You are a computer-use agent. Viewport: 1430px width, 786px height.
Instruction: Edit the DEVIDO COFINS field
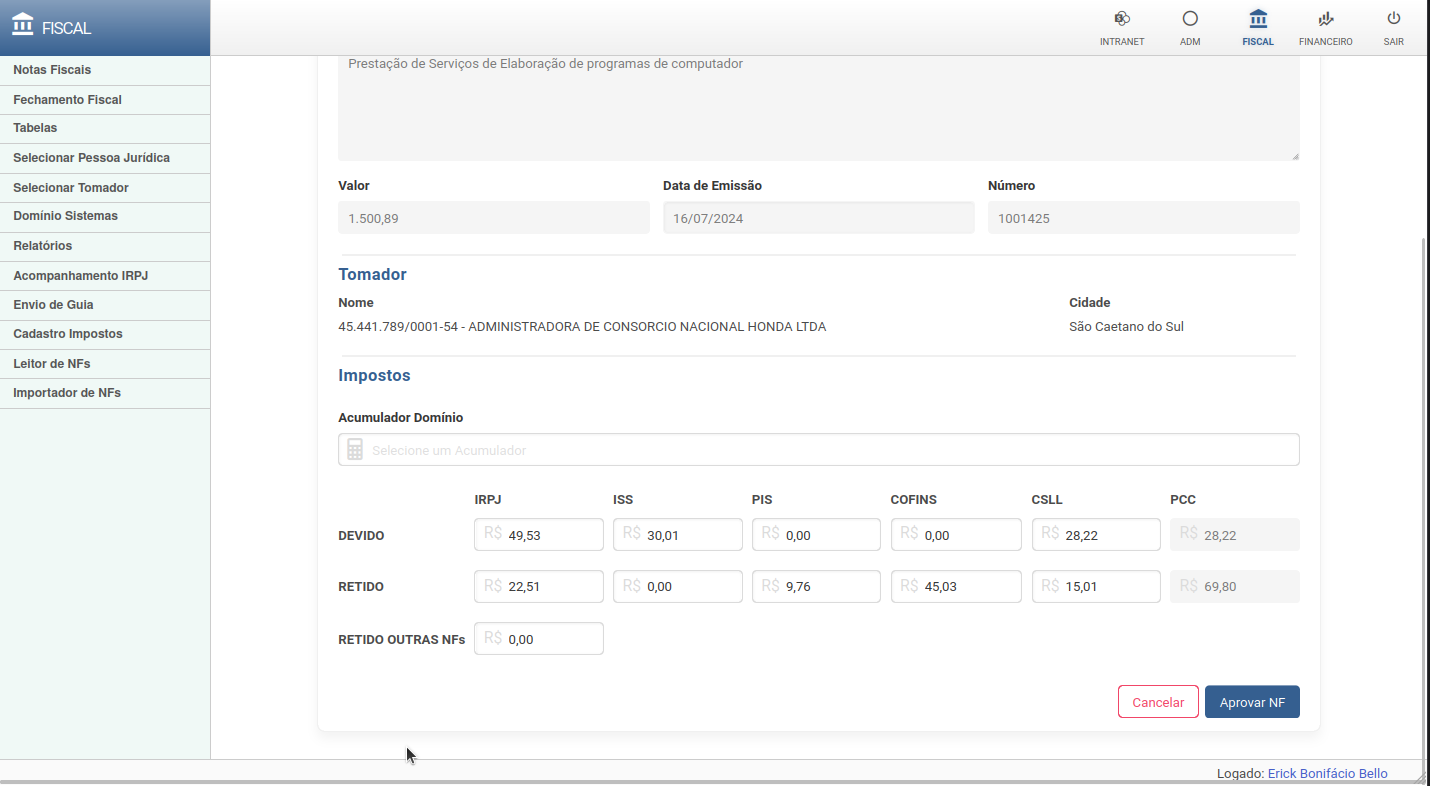[x=956, y=535]
